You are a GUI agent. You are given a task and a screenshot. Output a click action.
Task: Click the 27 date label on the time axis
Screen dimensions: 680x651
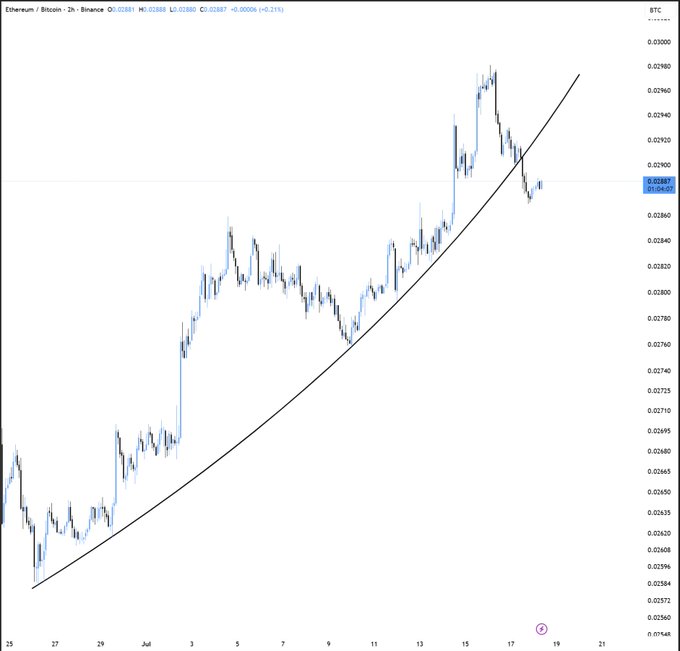tap(55, 644)
